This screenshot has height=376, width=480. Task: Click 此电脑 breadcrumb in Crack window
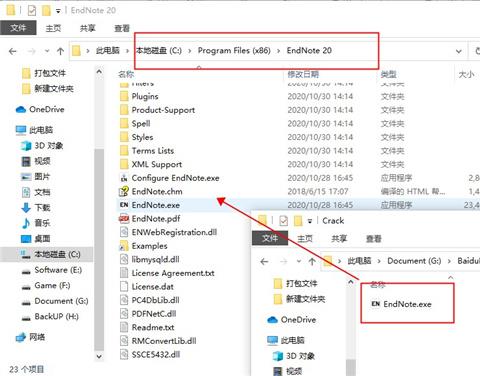(359, 261)
